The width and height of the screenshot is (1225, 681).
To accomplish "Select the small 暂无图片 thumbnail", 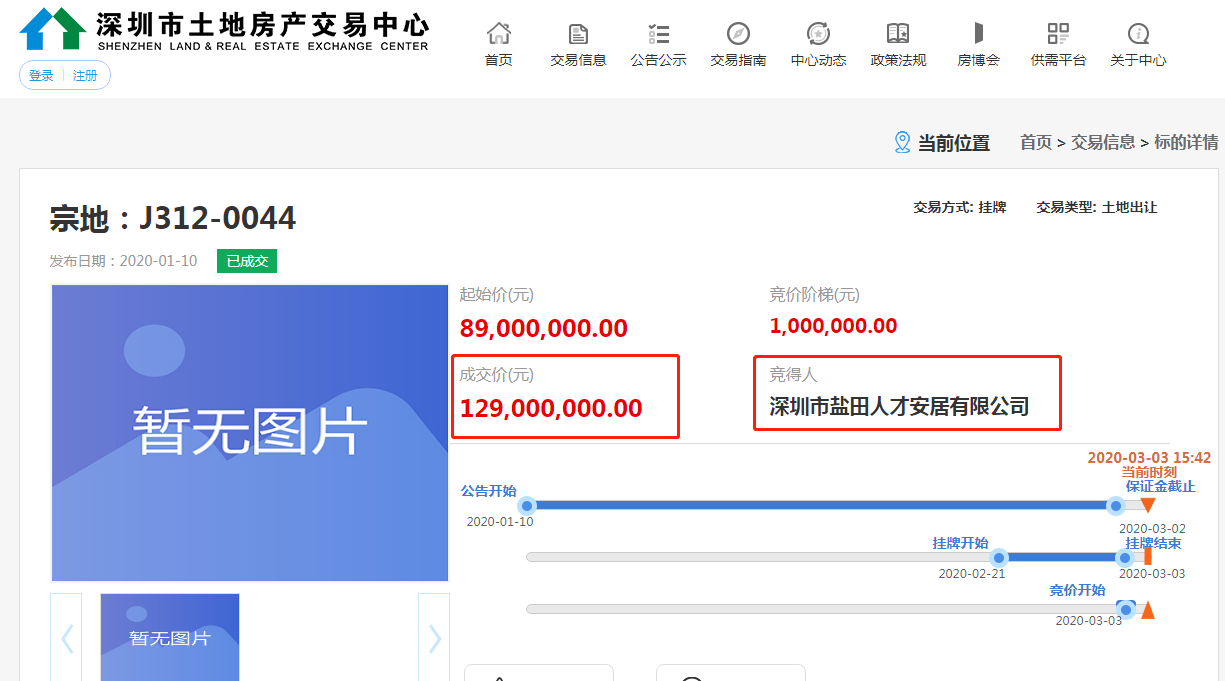I will coord(170,638).
